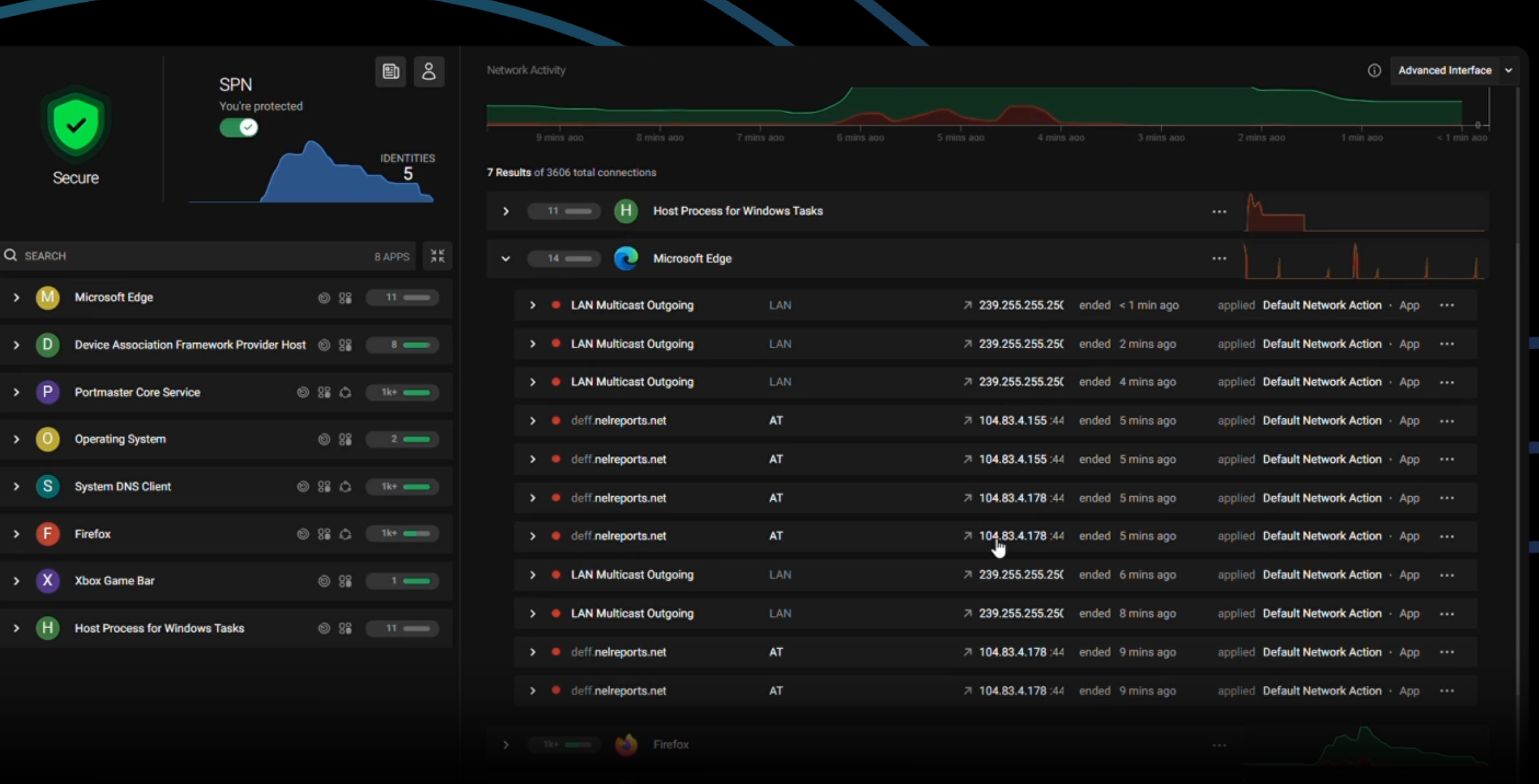Click the '7 Results' count text

pyautogui.click(x=508, y=172)
